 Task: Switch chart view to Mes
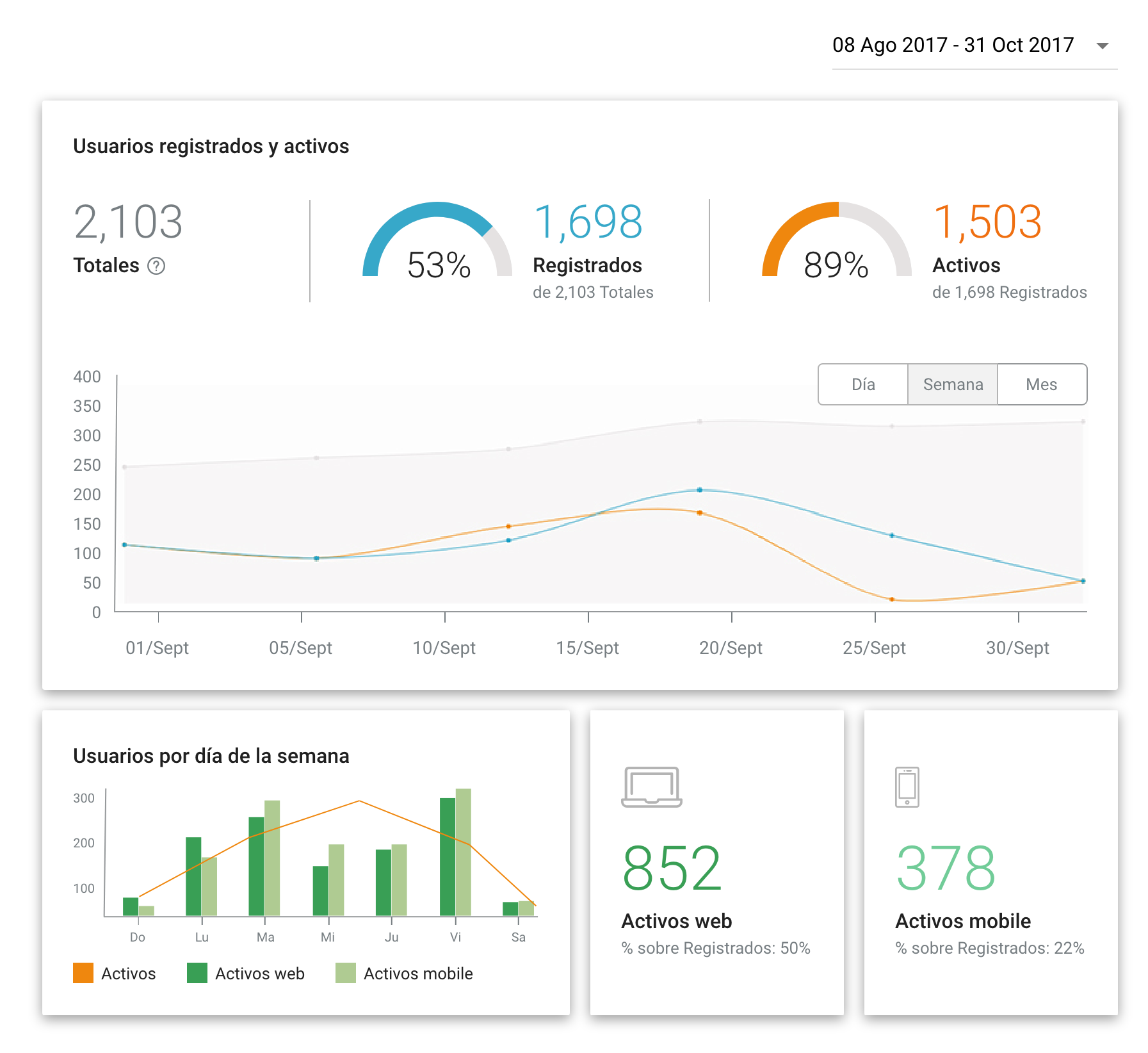pyautogui.click(x=1041, y=384)
